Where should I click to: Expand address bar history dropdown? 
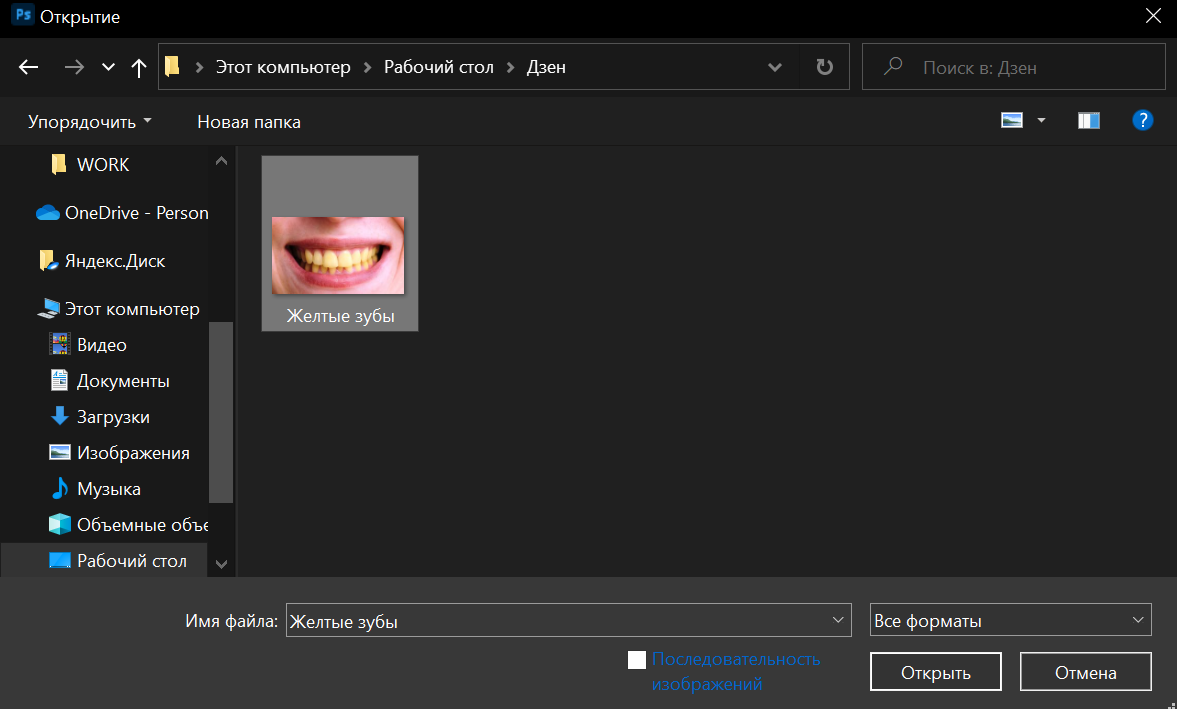coord(775,68)
